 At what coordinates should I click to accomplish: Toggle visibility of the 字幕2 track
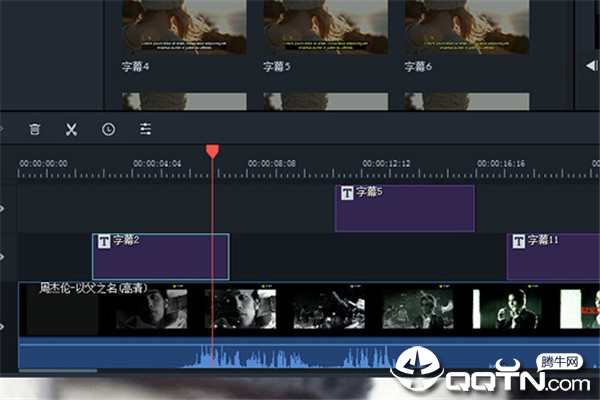click(2, 256)
